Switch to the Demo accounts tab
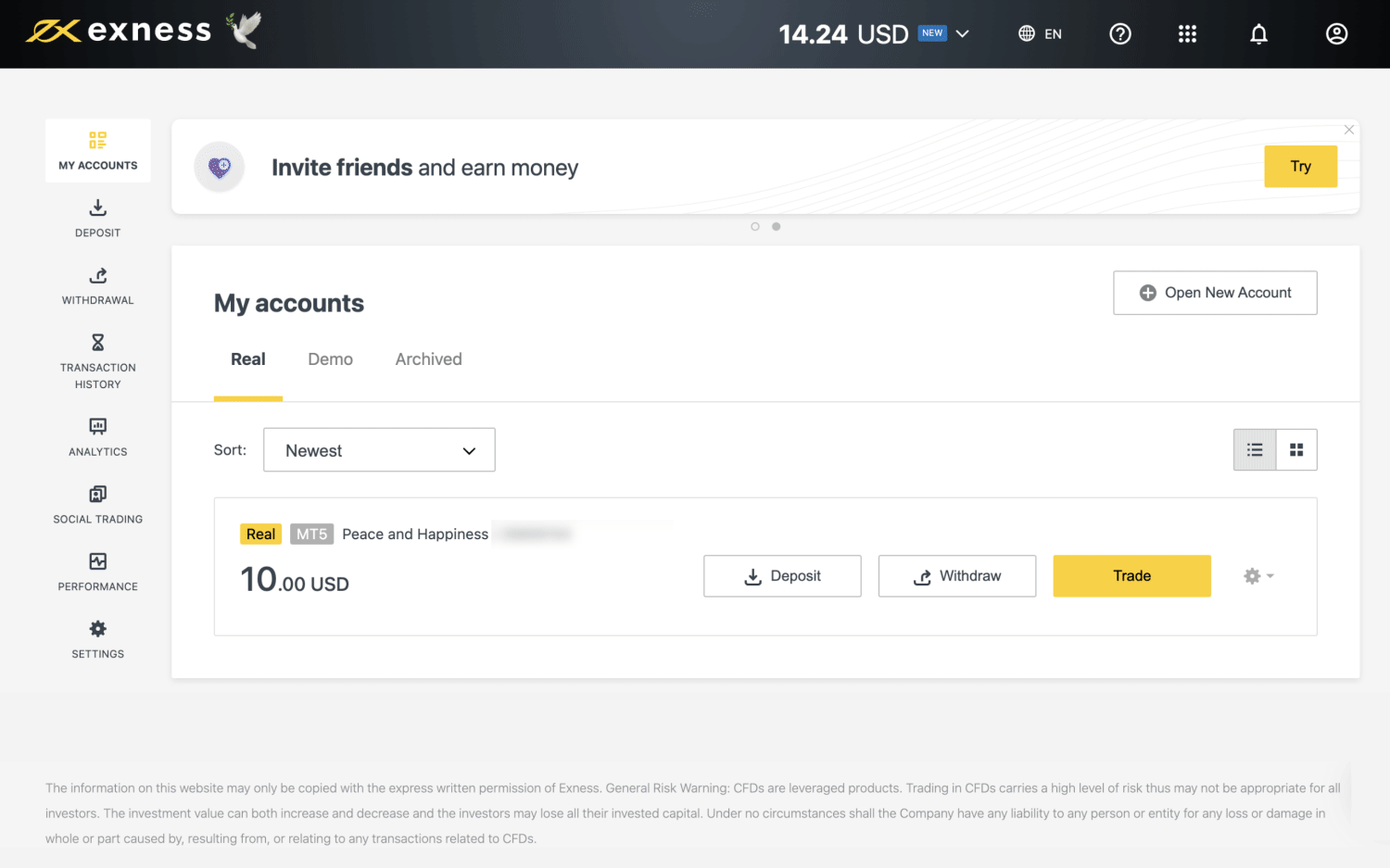Image resolution: width=1390 pixels, height=868 pixels. (330, 359)
